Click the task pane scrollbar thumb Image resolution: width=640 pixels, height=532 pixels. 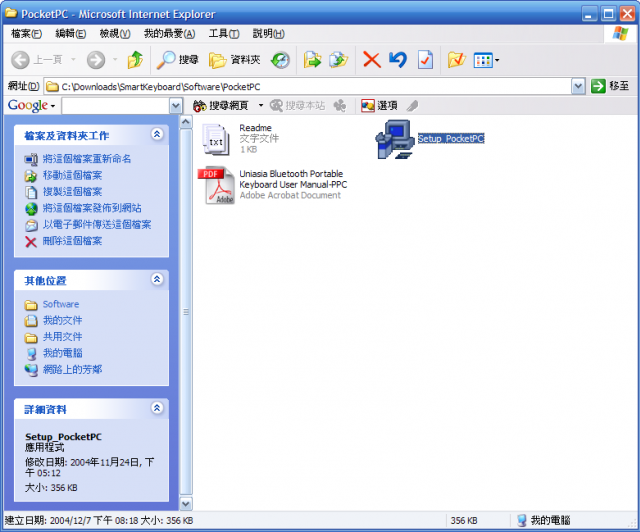(x=186, y=312)
